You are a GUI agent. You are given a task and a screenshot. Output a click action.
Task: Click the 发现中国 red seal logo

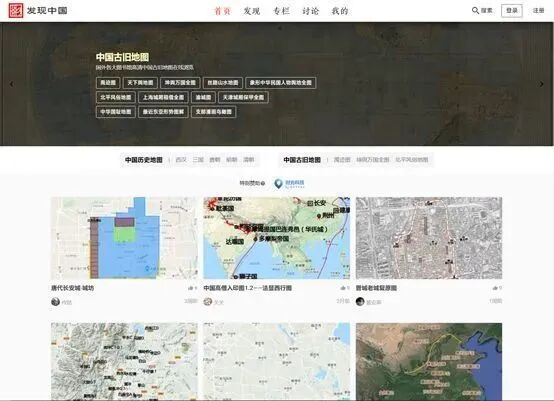pyautogui.click(x=16, y=11)
